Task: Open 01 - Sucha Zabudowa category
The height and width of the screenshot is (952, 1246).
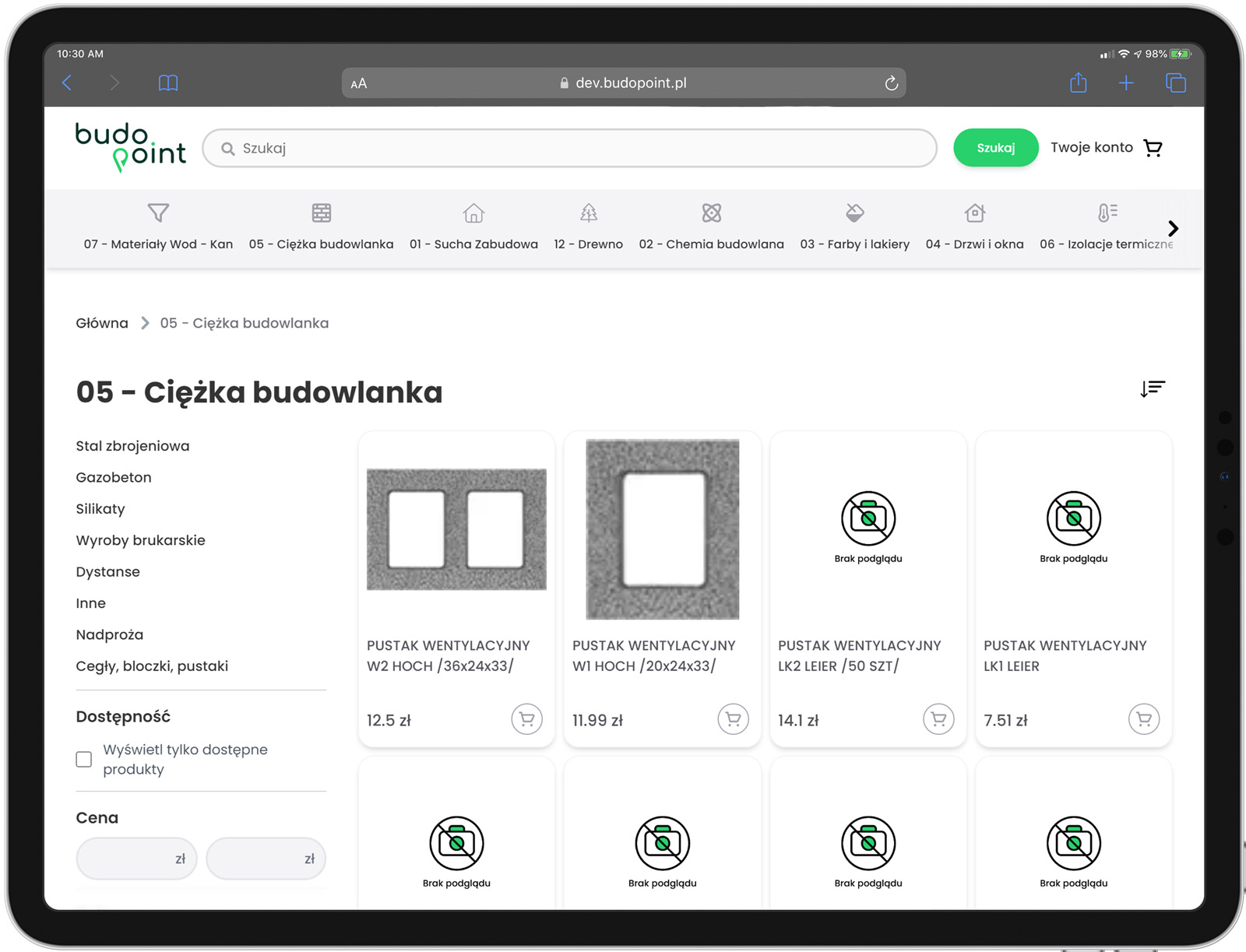Action: 473,244
